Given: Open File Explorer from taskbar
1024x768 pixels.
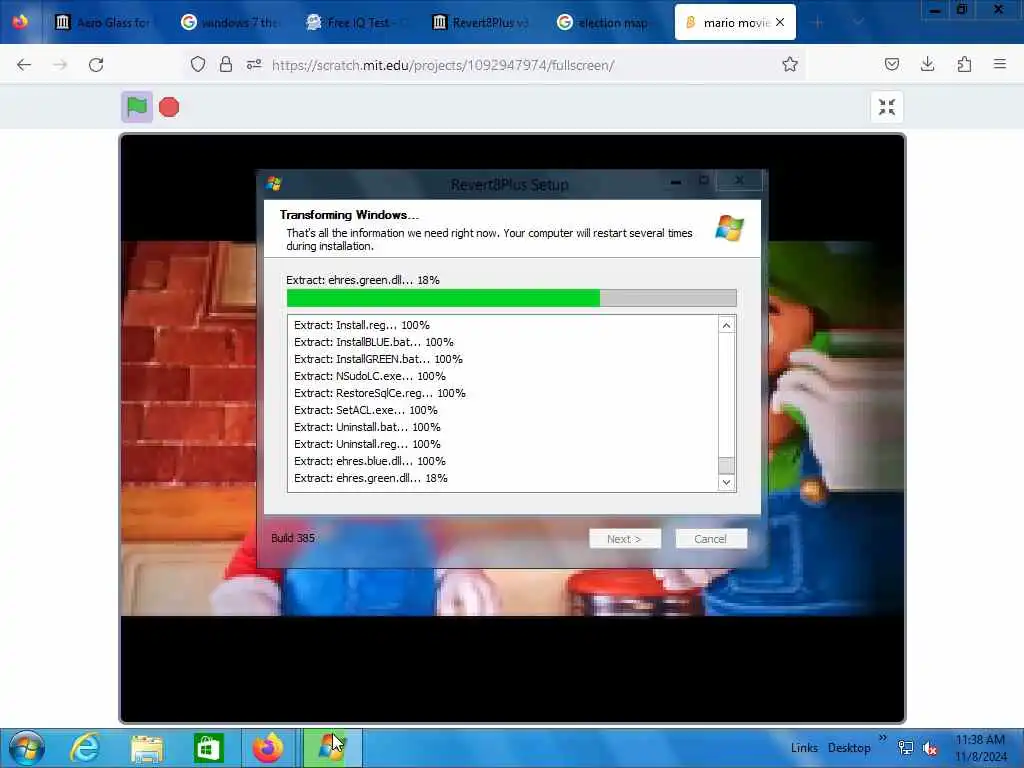Looking at the screenshot, I should pyautogui.click(x=147, y=748).
